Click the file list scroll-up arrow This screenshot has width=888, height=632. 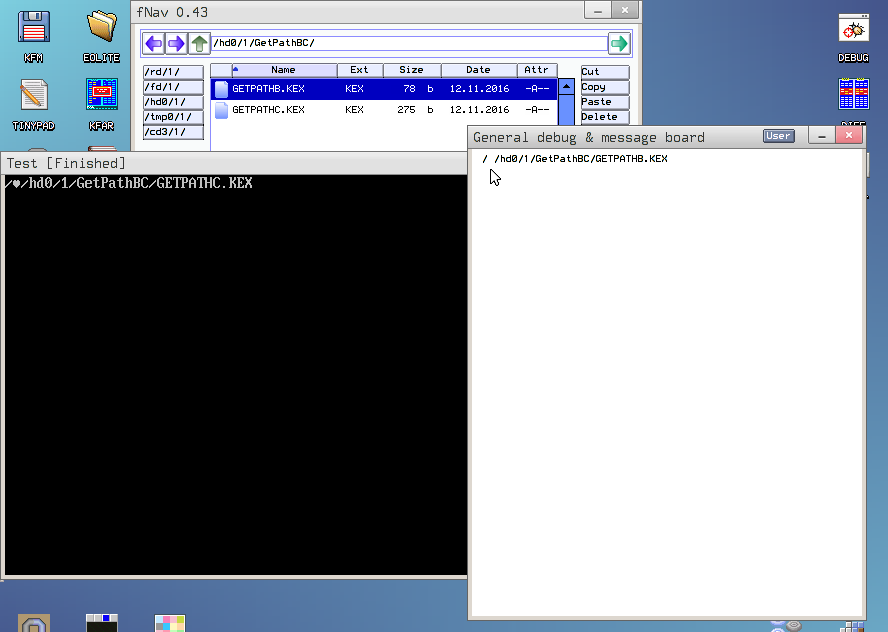point(566,86)
